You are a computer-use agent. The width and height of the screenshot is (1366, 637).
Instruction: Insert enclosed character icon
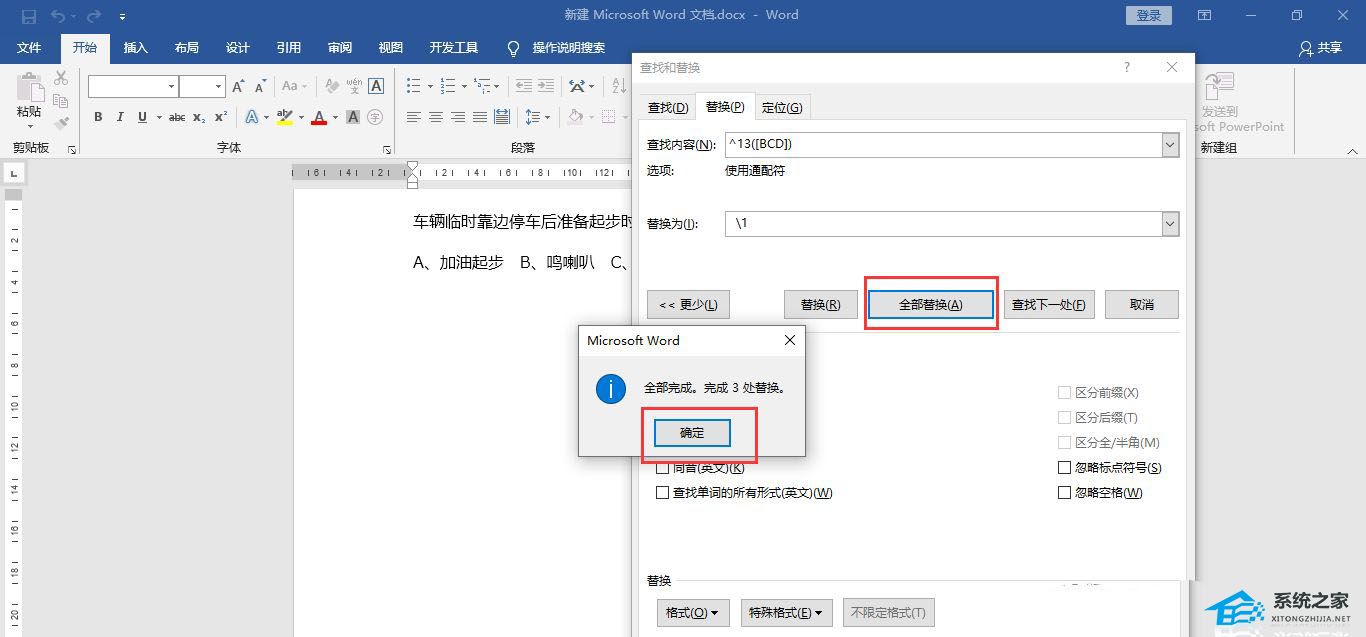coord(375,117)
